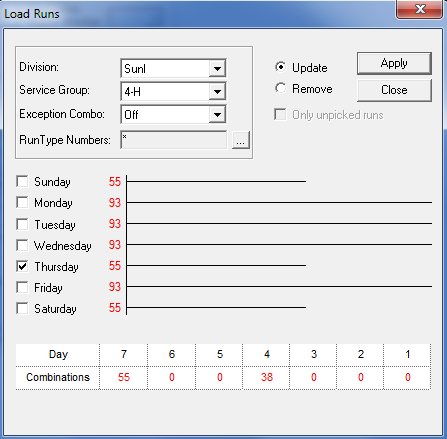Select the Update radio button

click(x=280, y=67)
